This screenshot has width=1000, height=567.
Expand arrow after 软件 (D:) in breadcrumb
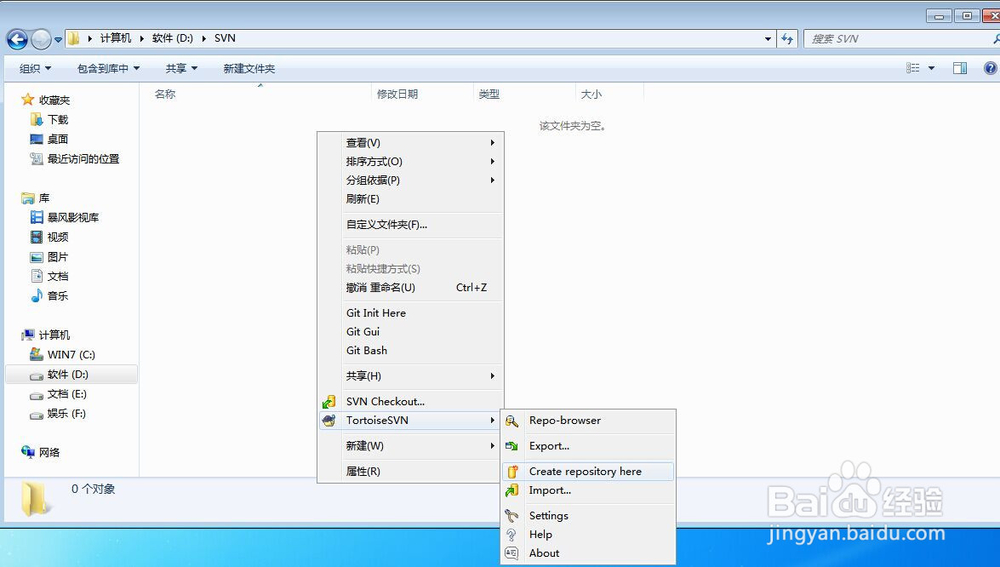(204, 38)
